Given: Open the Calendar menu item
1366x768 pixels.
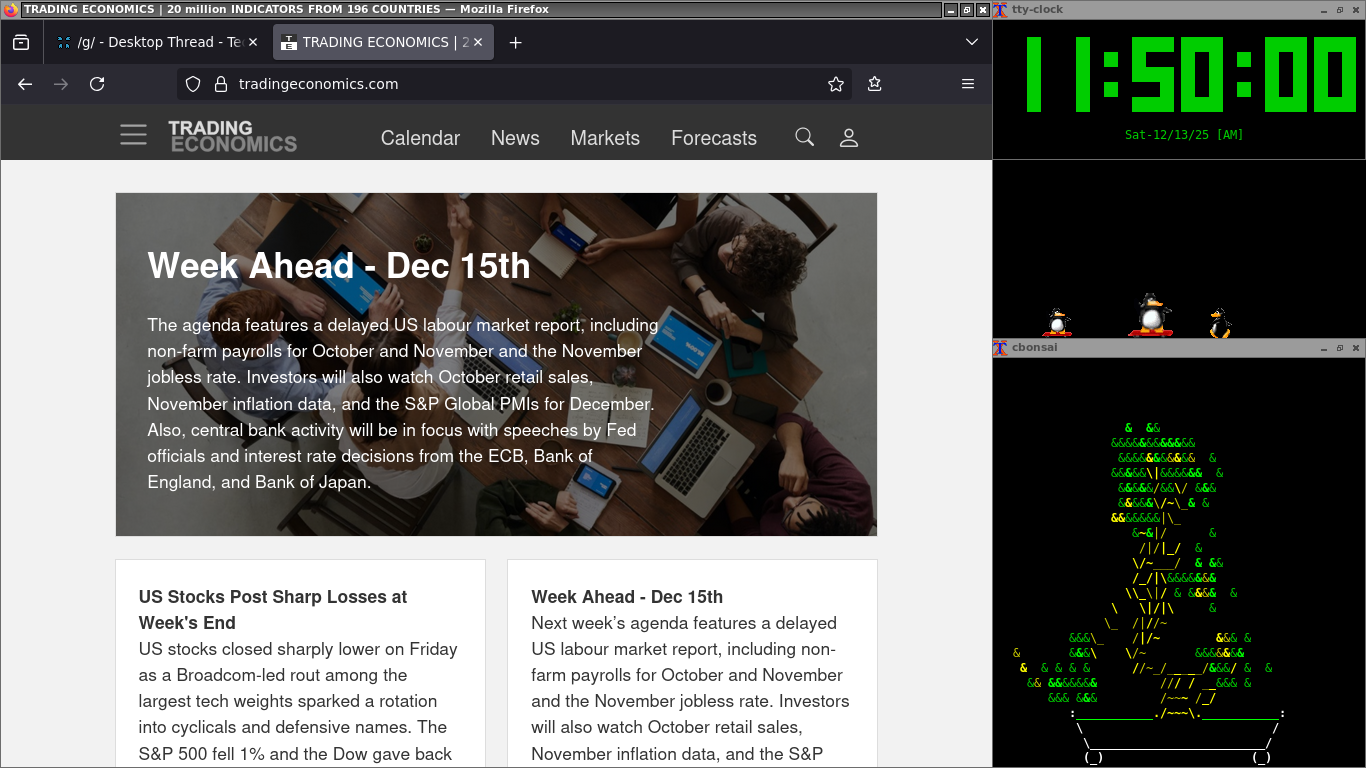Looking at the screenshot, I should (x=420, y=138).
